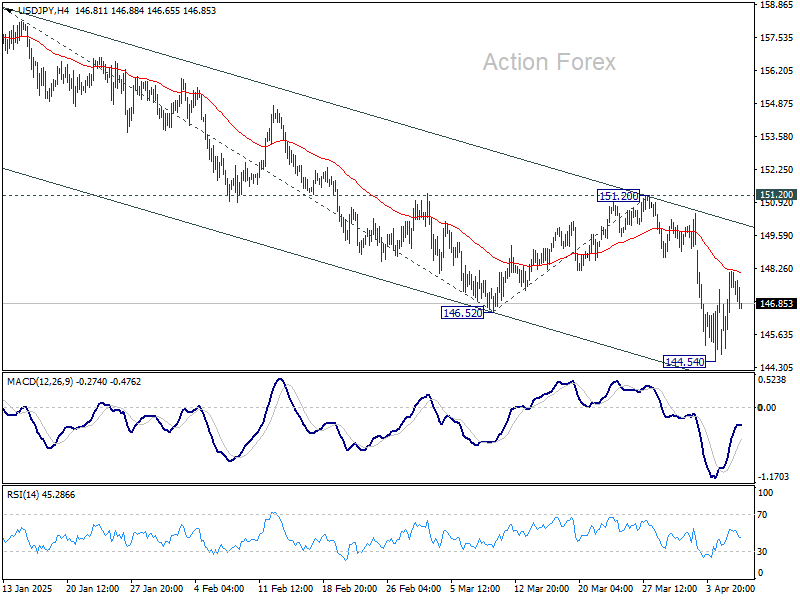Click the 145.635 price axis value
800x600 pixels.
click(x=776, y=335)
